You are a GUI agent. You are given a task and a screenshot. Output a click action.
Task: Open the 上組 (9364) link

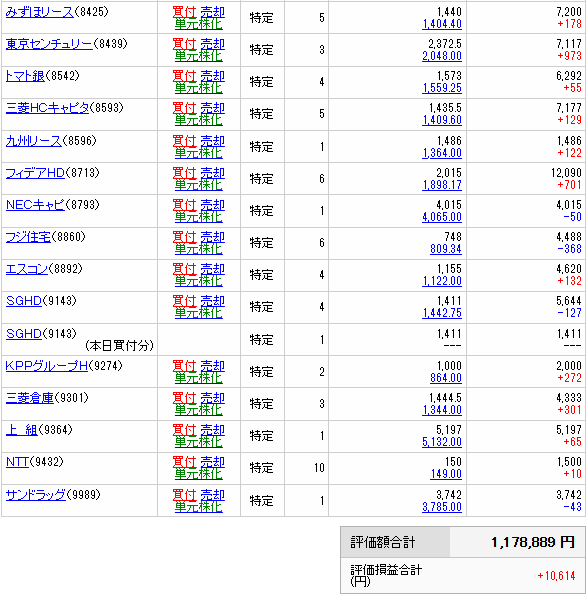(22, 430)
